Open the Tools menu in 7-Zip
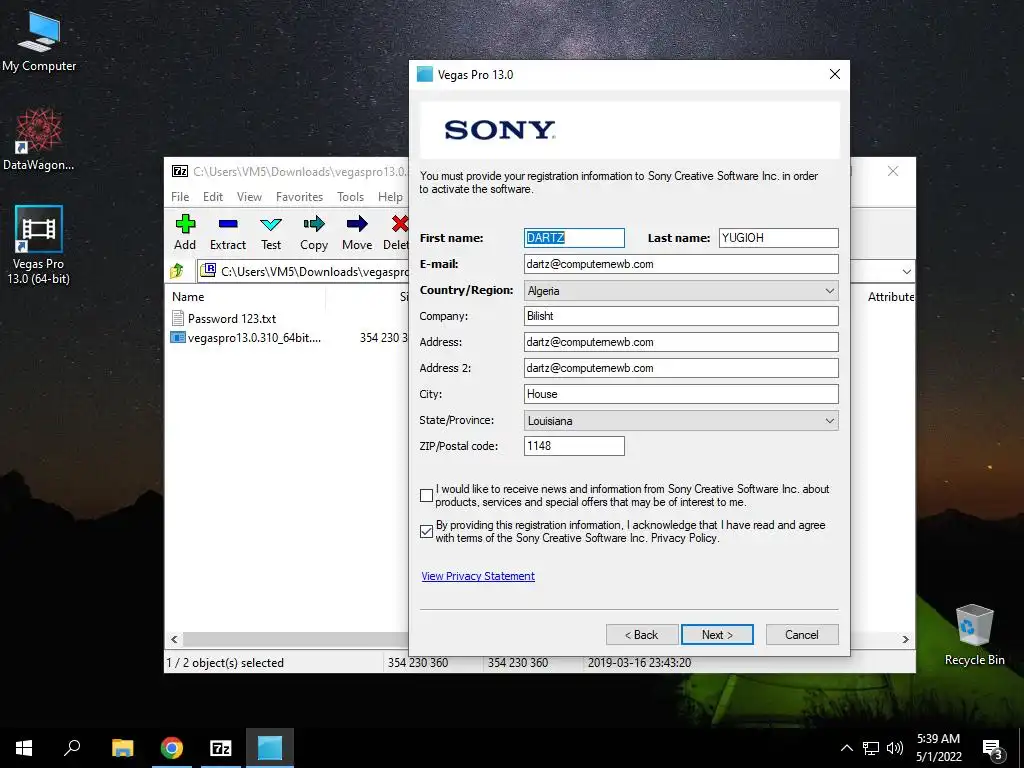Screen dimensions: 1024x768 tap(350, 197)
